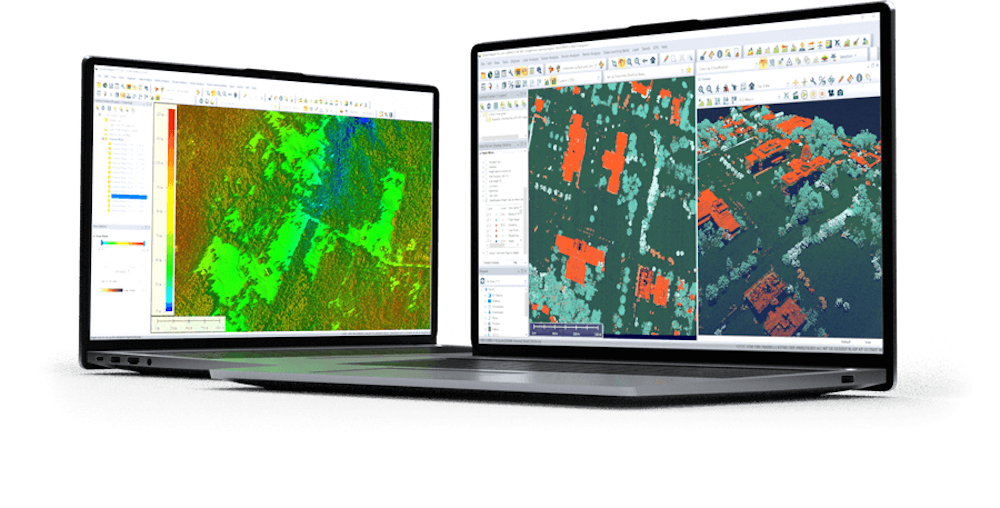This screenshot has width=1000, height=508.
Task: Select Pictures folder in file browser tree
Action: (x=496, y=323)
